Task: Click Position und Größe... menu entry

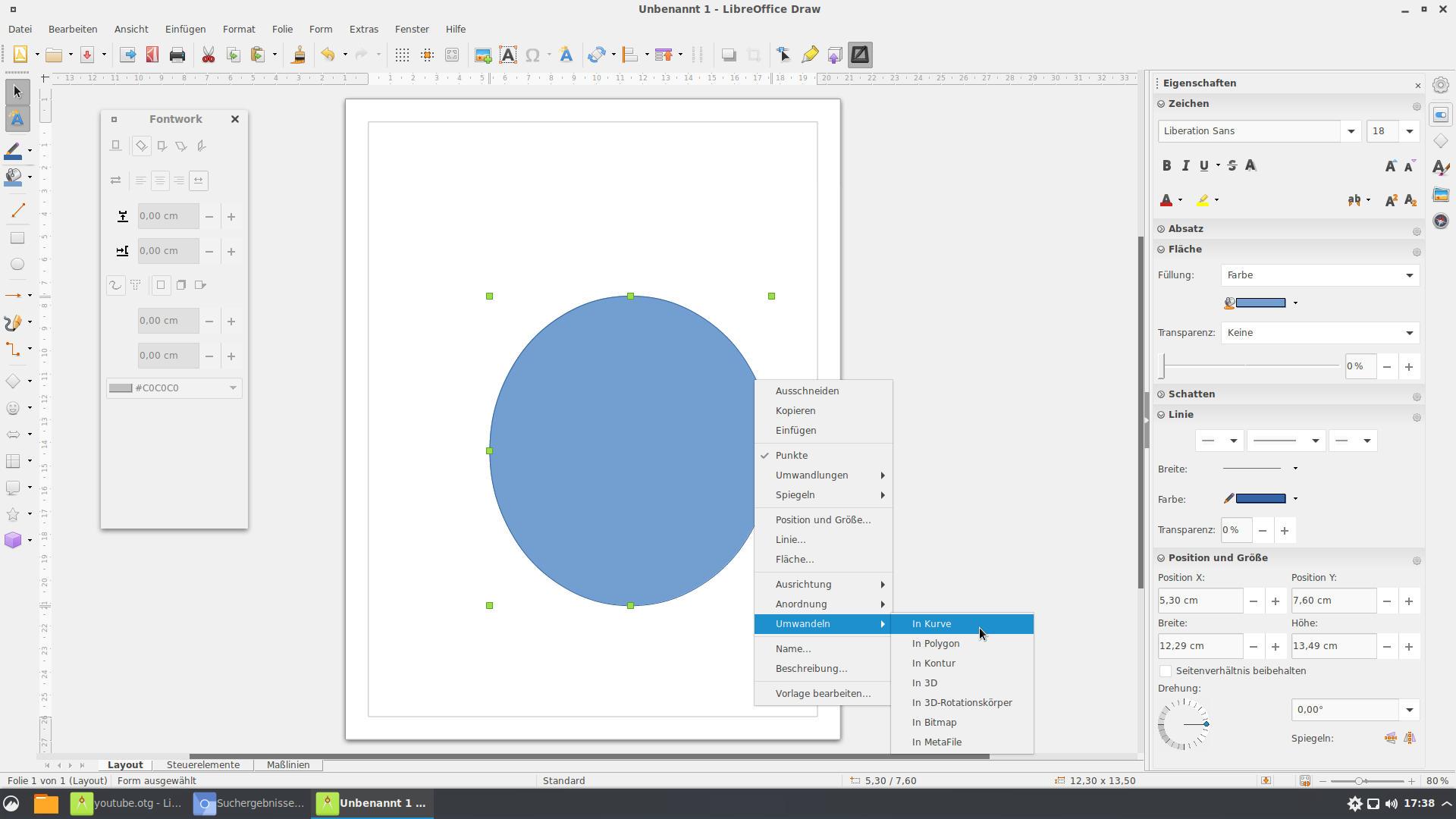Action: (823, 520)
